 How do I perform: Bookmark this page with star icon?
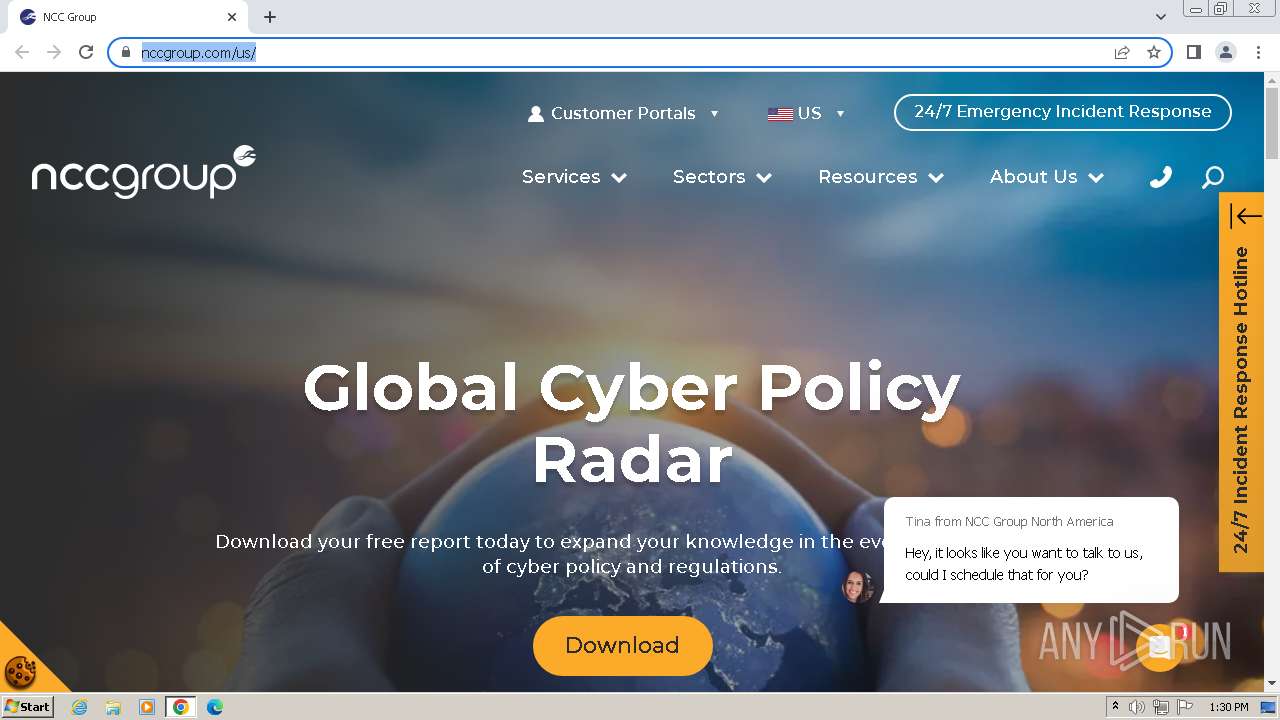[x=1154, y=52]
